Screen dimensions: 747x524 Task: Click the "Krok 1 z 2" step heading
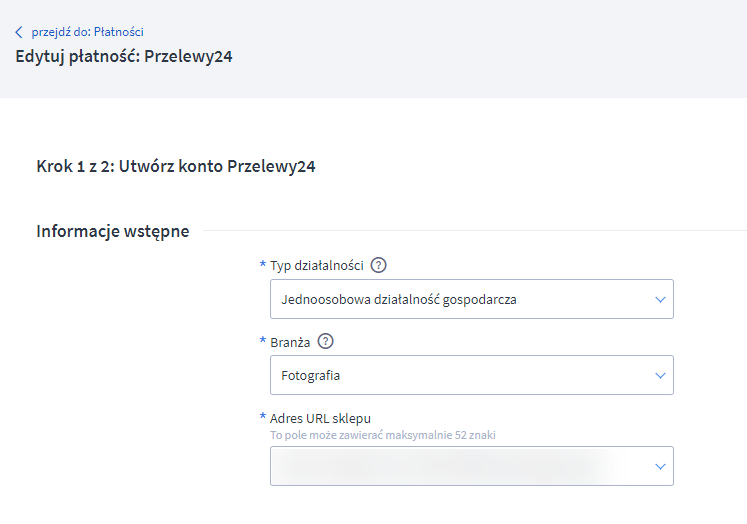(176, 167)
